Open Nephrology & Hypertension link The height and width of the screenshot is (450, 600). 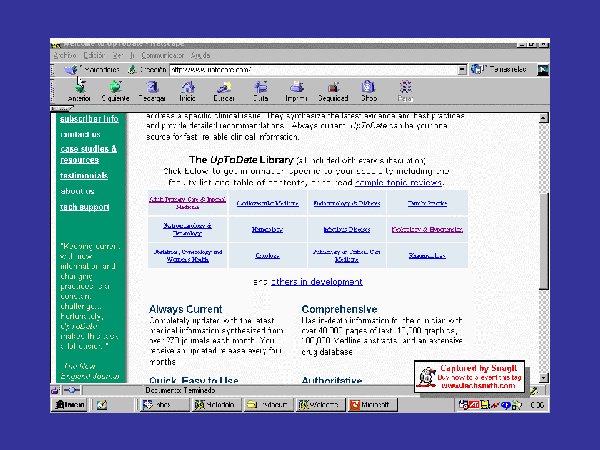coord(427,229)
